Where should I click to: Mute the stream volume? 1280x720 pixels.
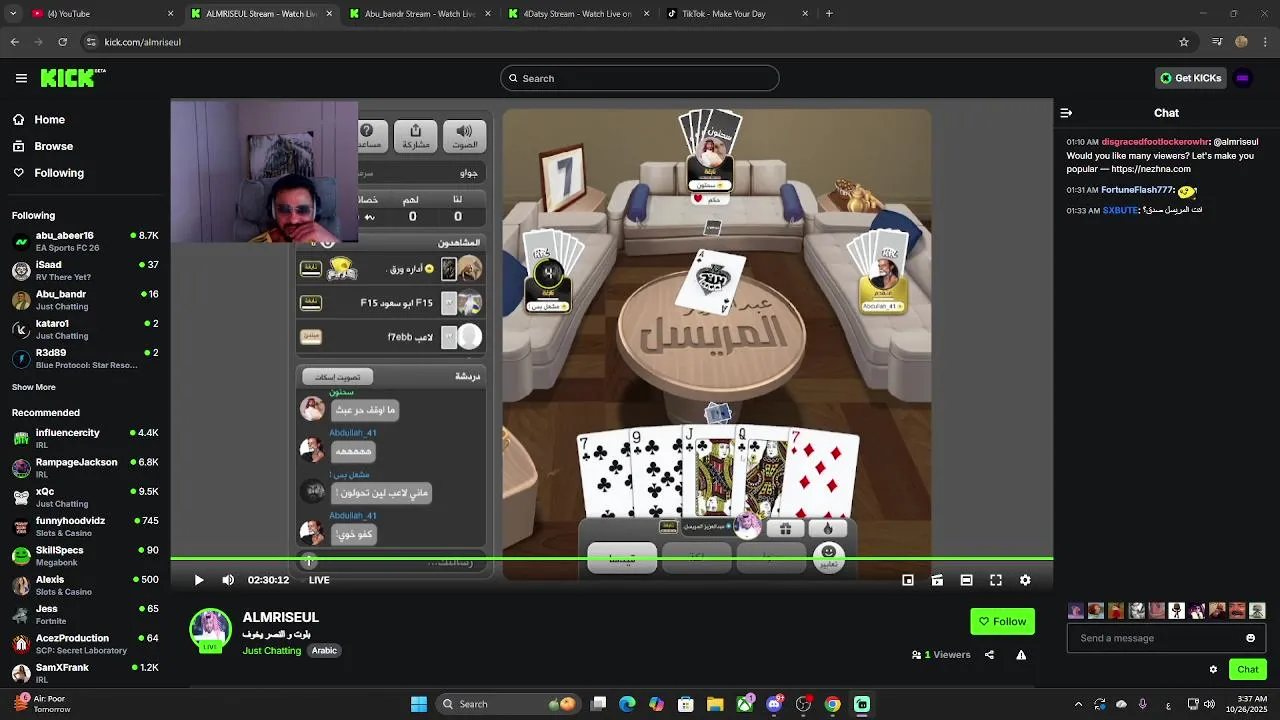click(228, 580)
